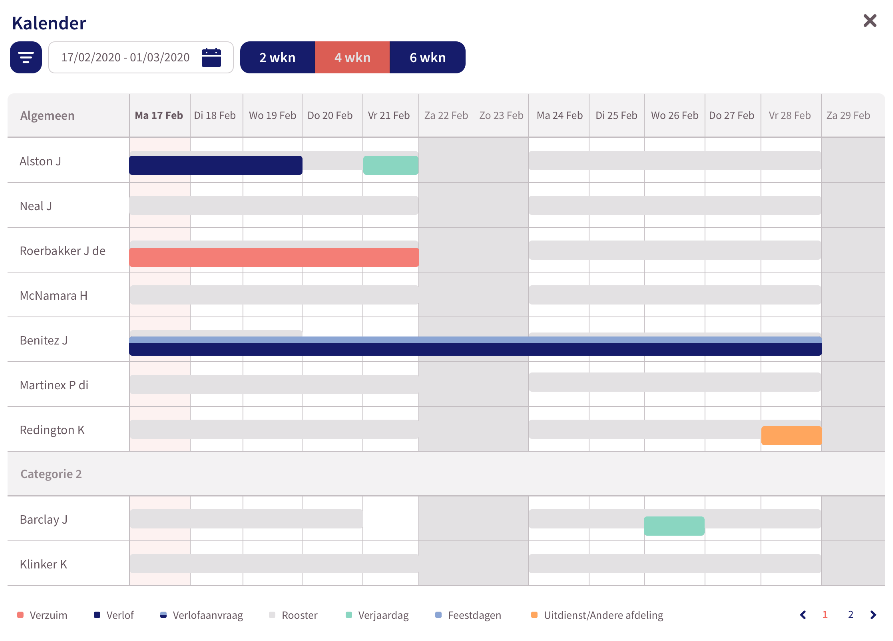
Task: Open Benitez J's long leave bar
Action: point(476,346)
